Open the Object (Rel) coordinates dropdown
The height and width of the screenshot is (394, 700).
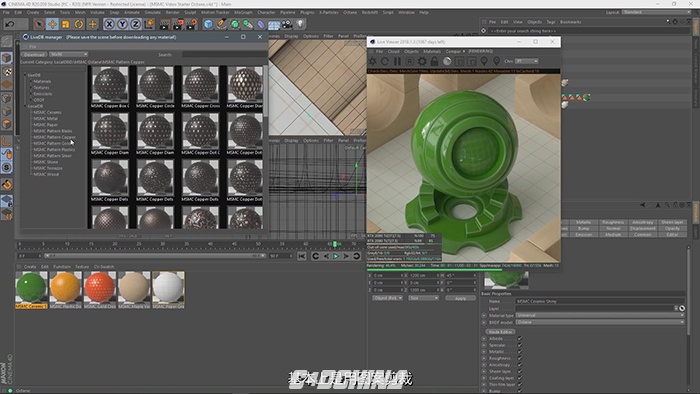[388, 298]
